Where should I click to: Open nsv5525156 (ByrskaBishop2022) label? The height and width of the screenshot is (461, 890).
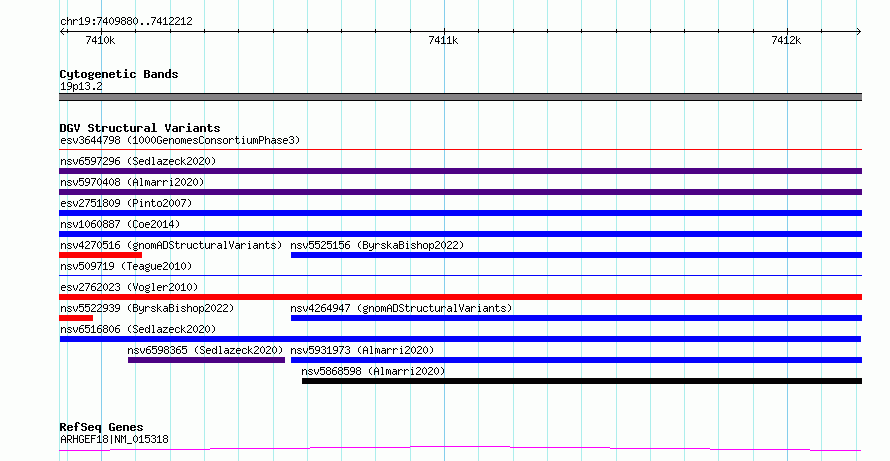point(377,245)
